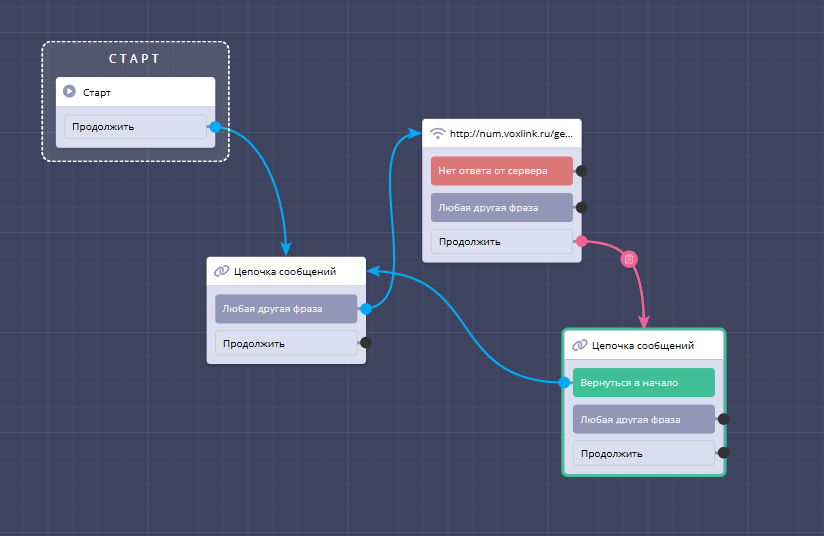Click the chain-link icon in the green-outlined node
The width and height of the screenshot is (824, 536).
[x=579, y=345]
